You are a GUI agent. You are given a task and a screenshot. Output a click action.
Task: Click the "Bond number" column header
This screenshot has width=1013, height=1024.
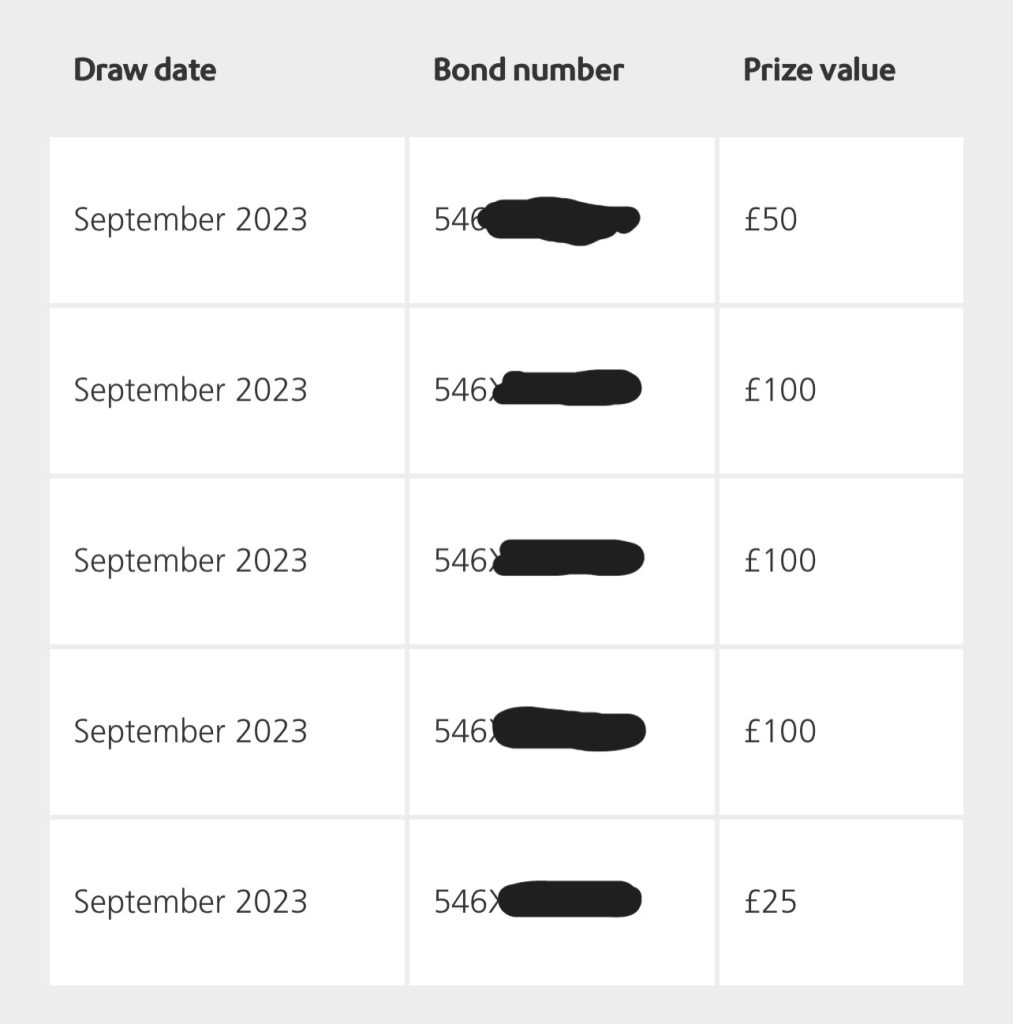(x=528, y=70)
